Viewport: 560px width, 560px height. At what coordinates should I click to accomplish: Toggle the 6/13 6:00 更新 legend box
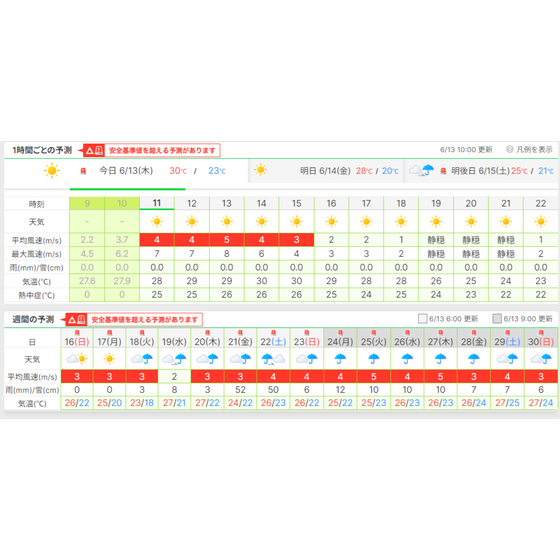point(422,319)
